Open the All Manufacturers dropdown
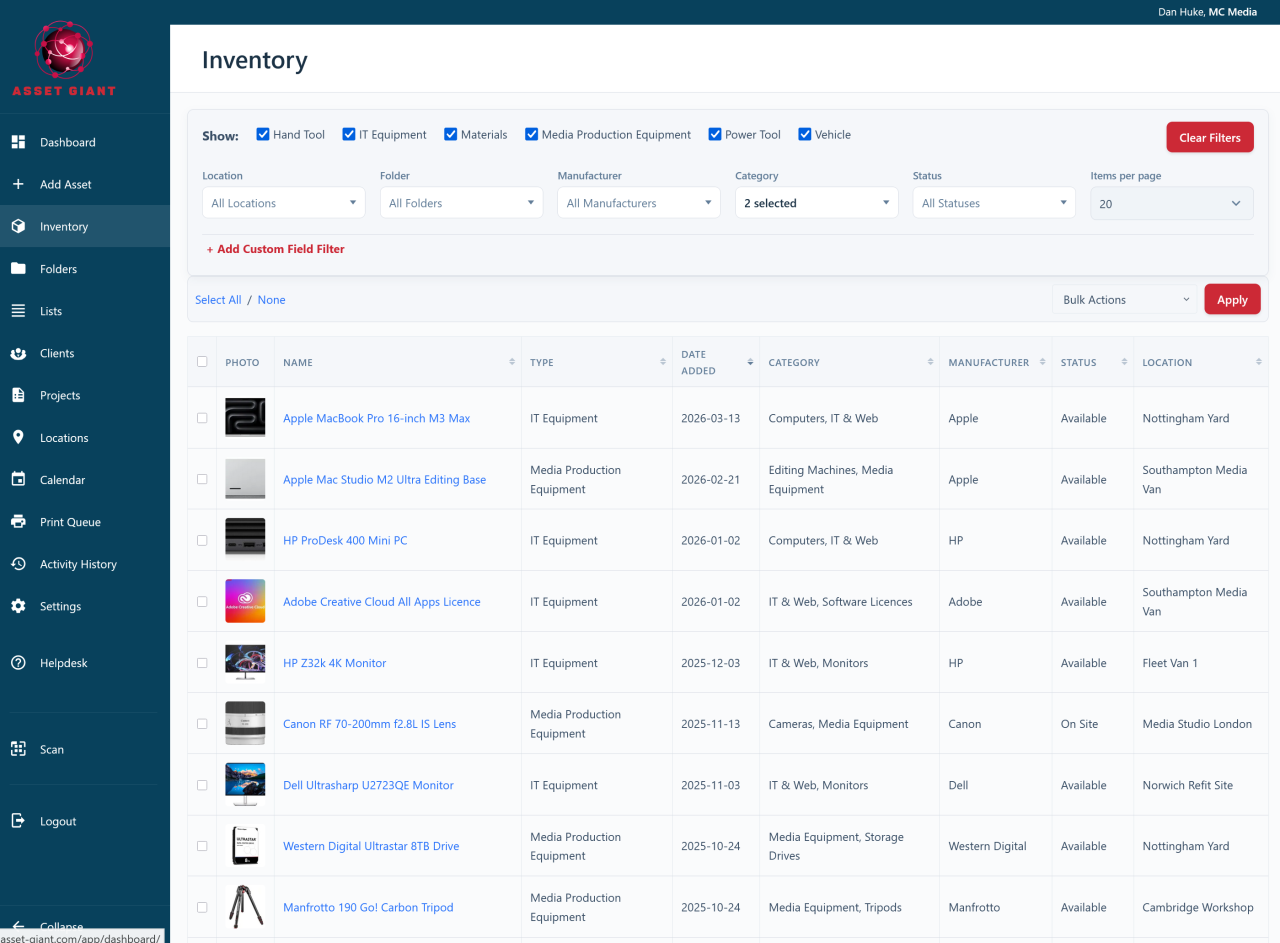Viewport: 1280px width, 943px height. 639,203
